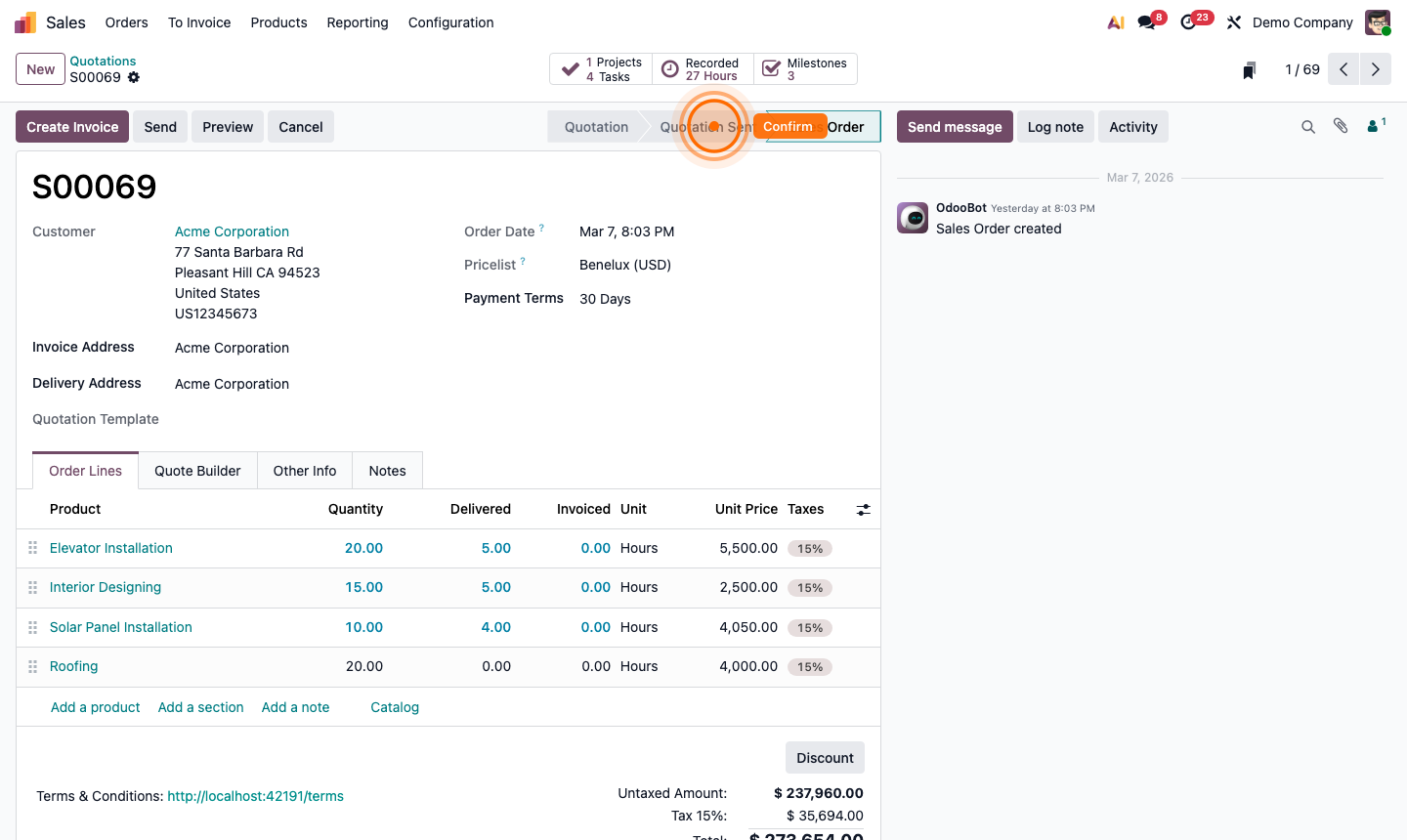Open the Reporting menu

(357, 21)
